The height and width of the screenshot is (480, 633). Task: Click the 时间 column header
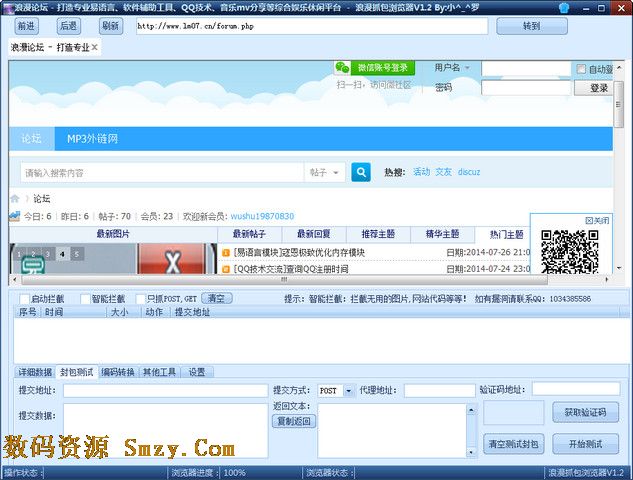pos(54,312)
